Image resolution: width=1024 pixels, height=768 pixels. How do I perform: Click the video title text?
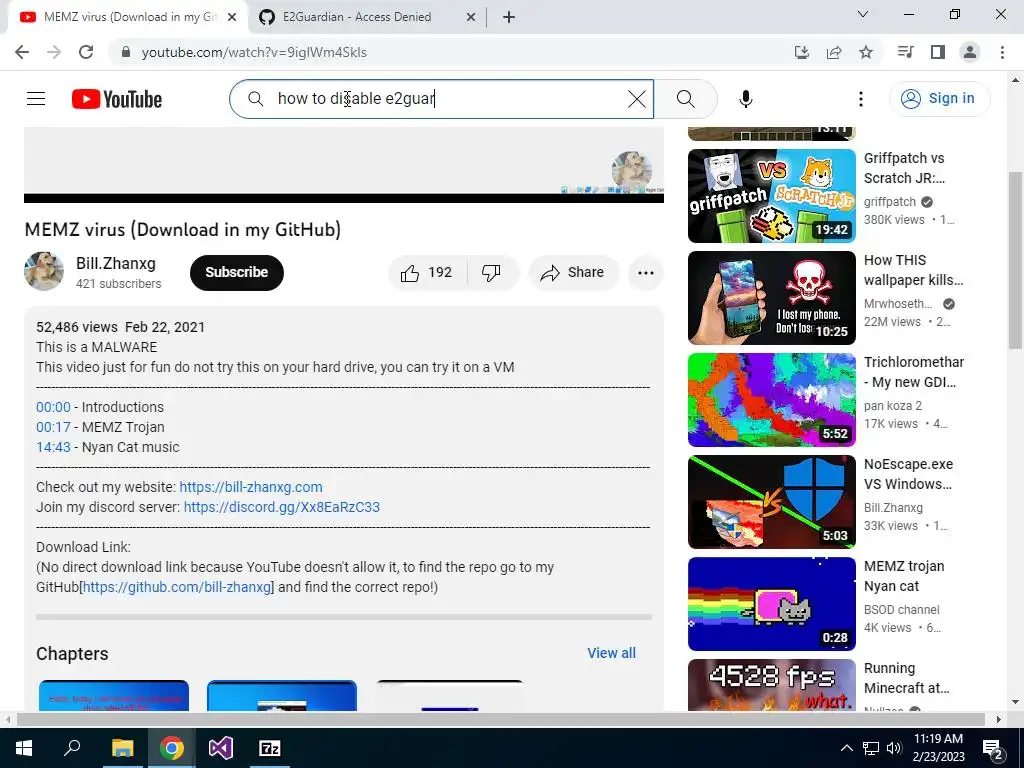[x=183, y=230]
